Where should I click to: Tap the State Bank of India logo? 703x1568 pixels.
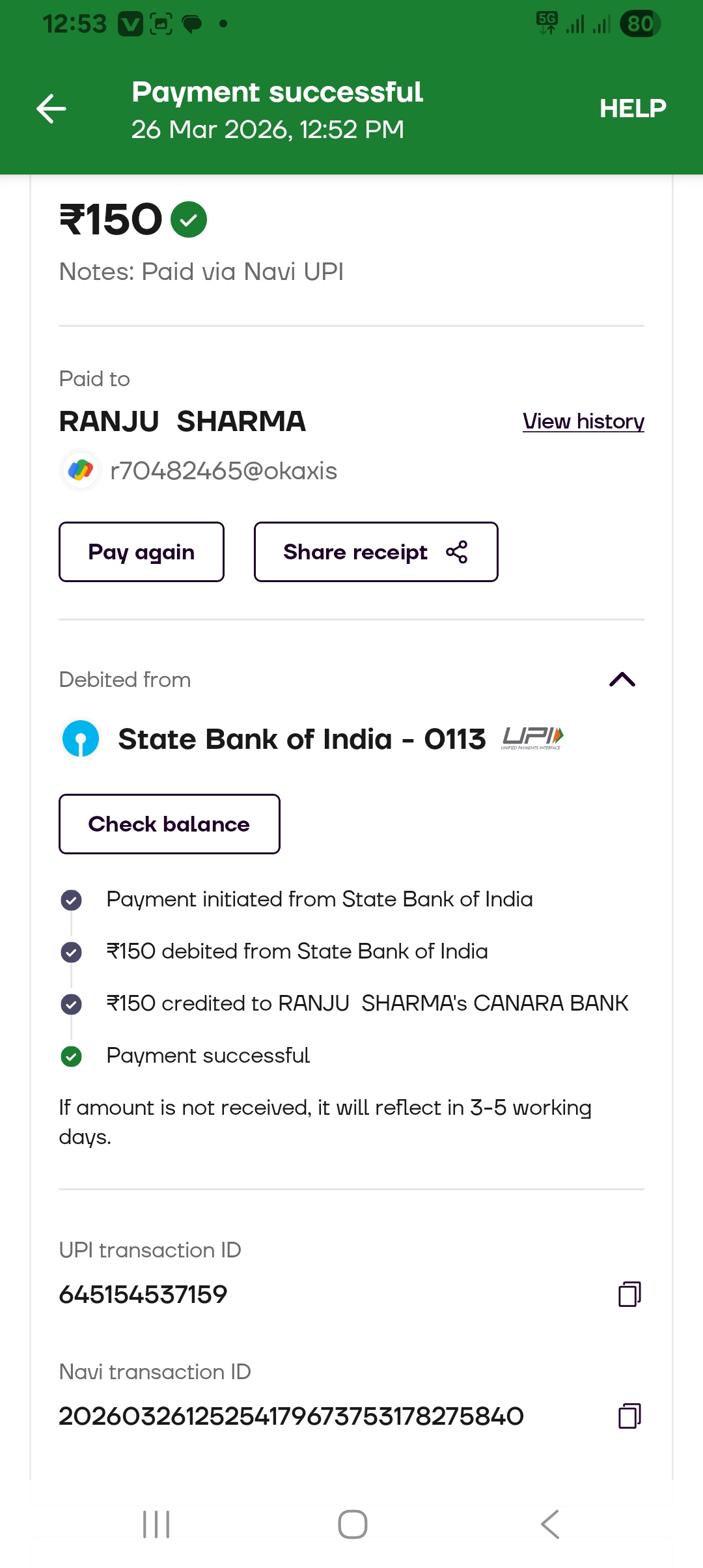coord(81,739)
